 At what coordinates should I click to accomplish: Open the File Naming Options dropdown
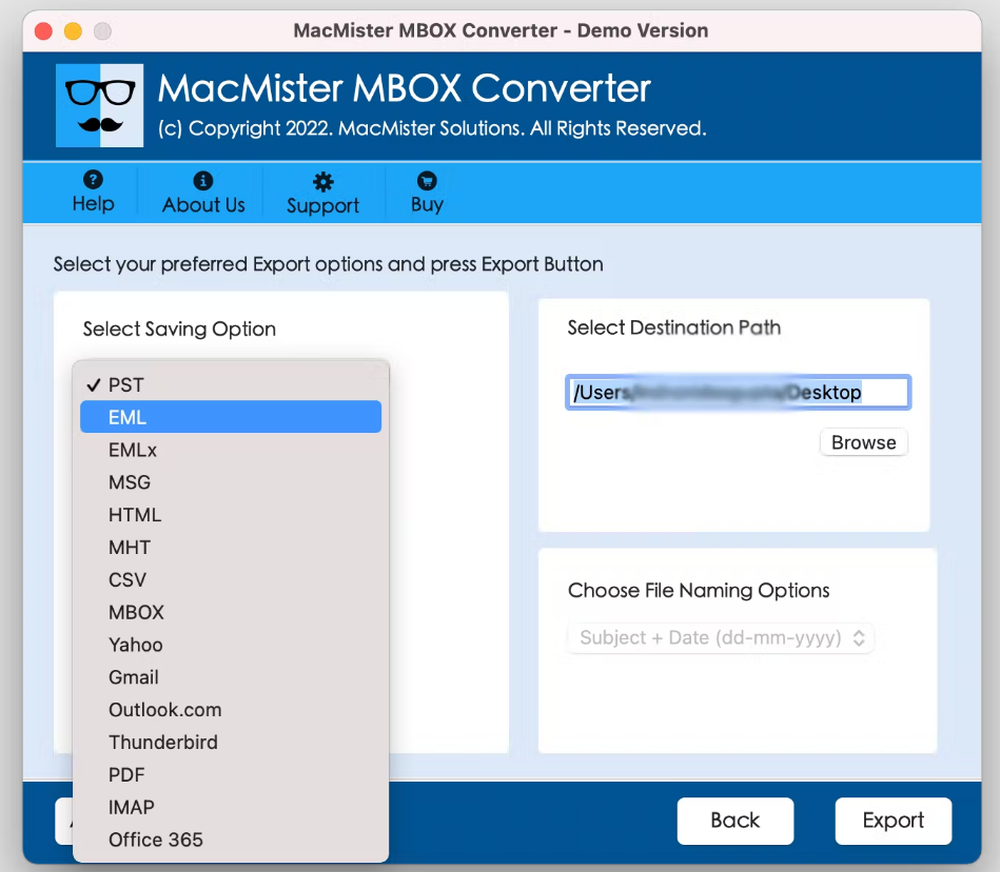tap(720, 637)
